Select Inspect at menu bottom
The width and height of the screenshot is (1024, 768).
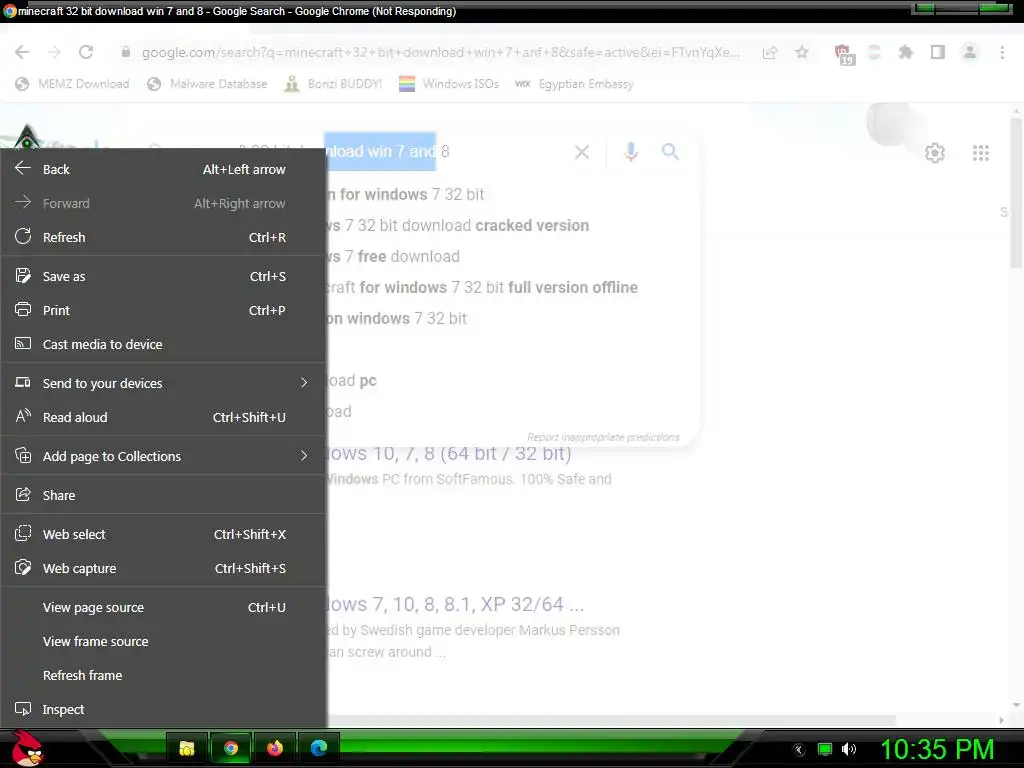coord(163,709)
